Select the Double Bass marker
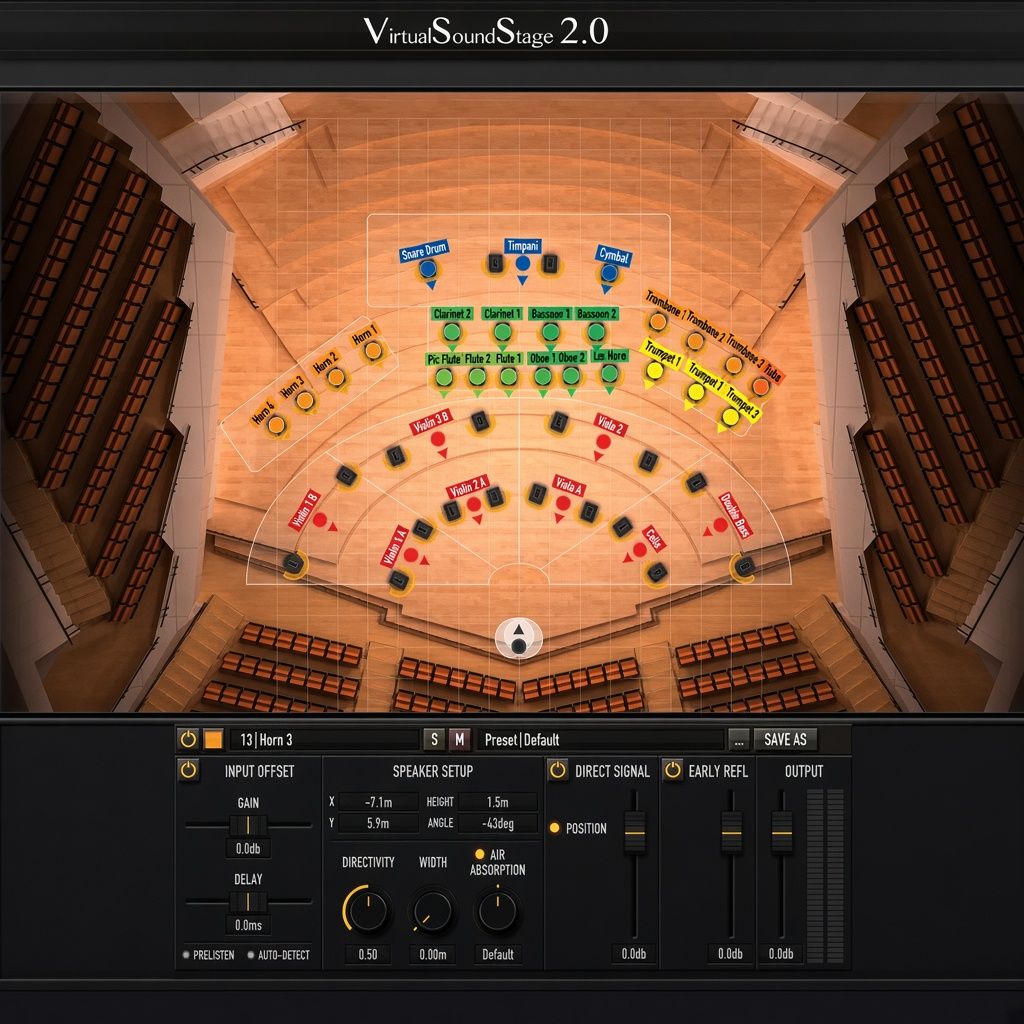Viewport: 1024px width, 1024px height. (x=720, y=524)
